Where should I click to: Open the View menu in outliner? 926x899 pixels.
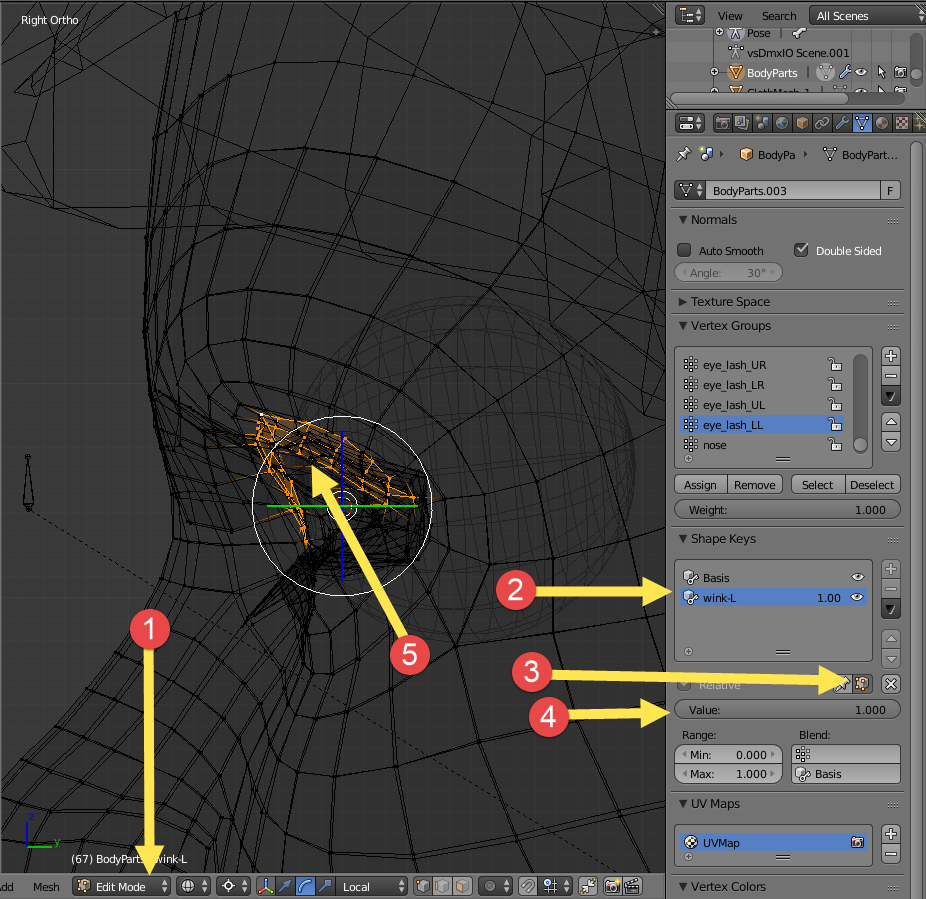pos(730,15)
